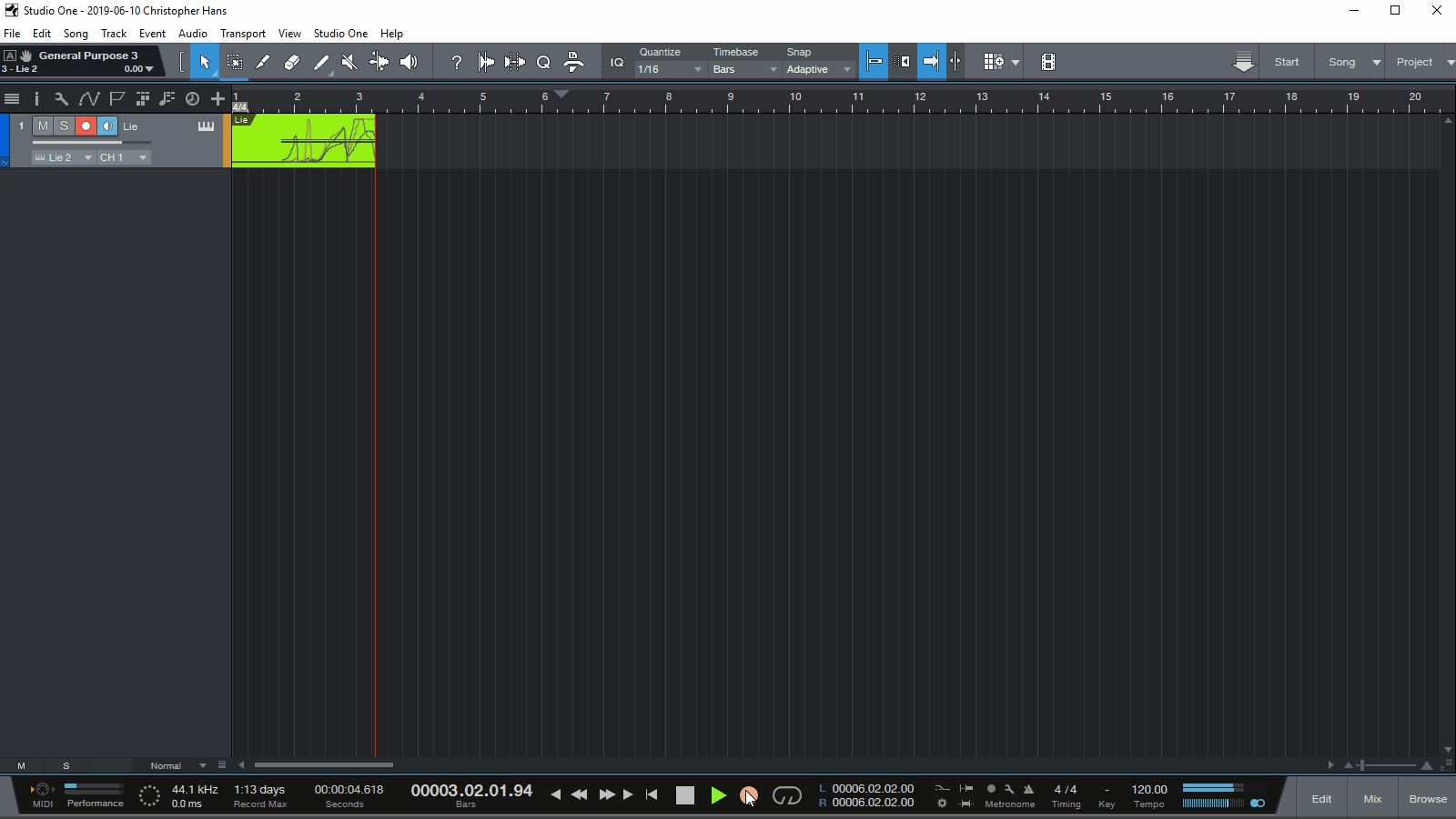Select the Arrow tool
The image size is (1456, 819).
point(205,62)
